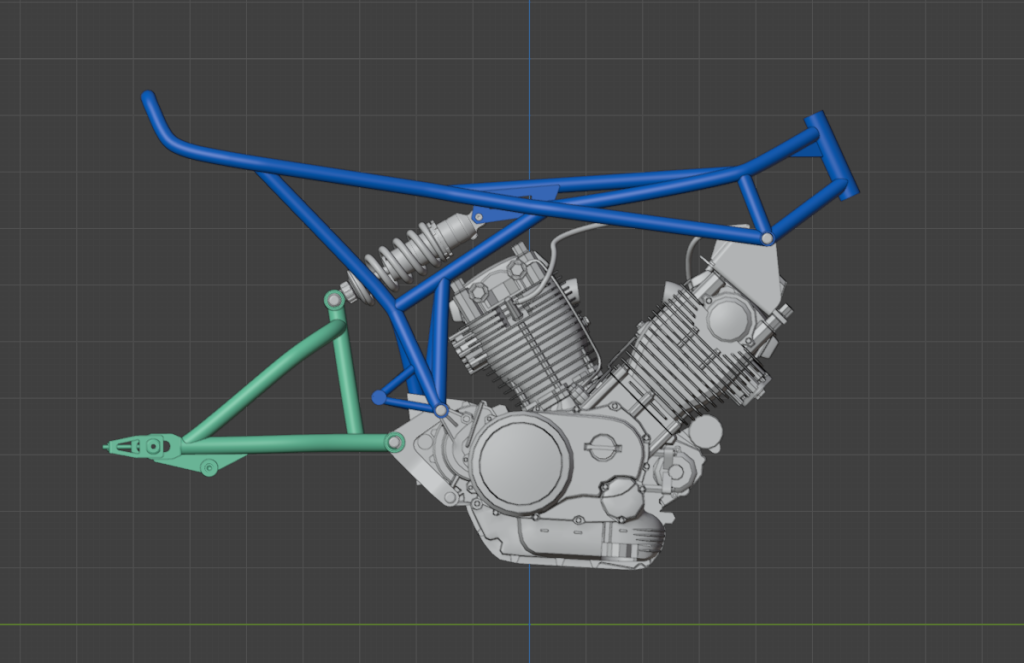Select the small bolt below swingarm axle plate
Image resolution: width=1024 pixels, height=663 pixels.
(209, 468)
